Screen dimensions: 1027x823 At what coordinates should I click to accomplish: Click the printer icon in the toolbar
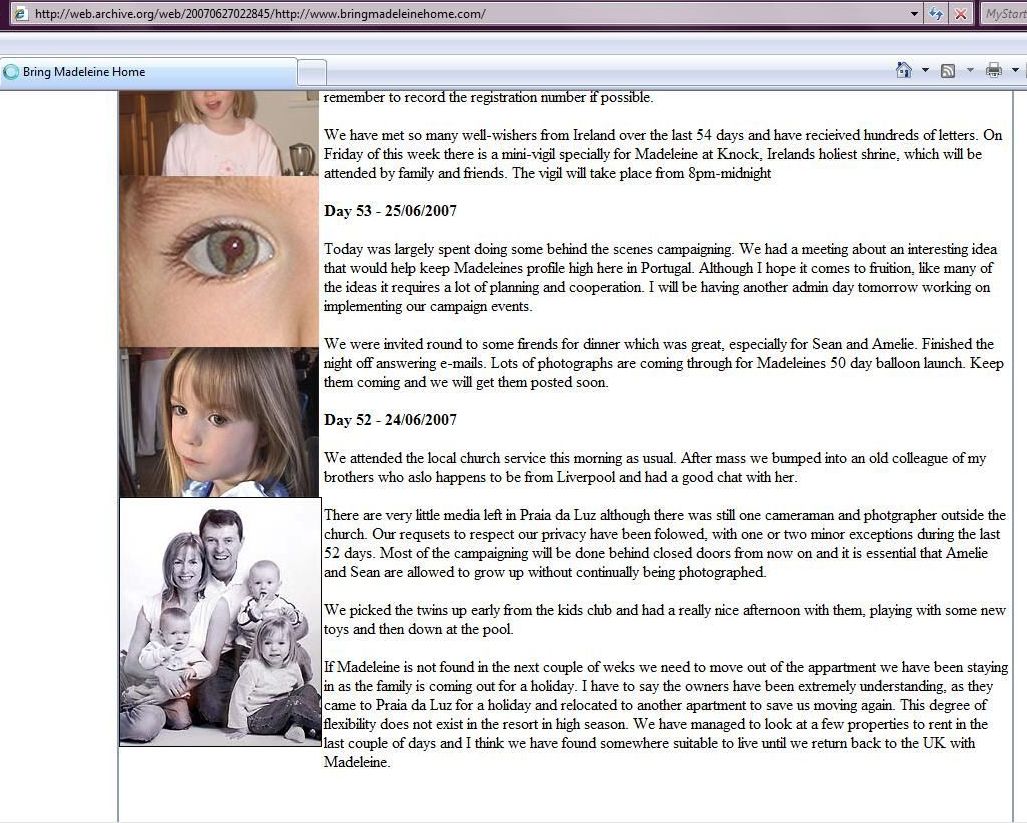[x=993, y=70]
